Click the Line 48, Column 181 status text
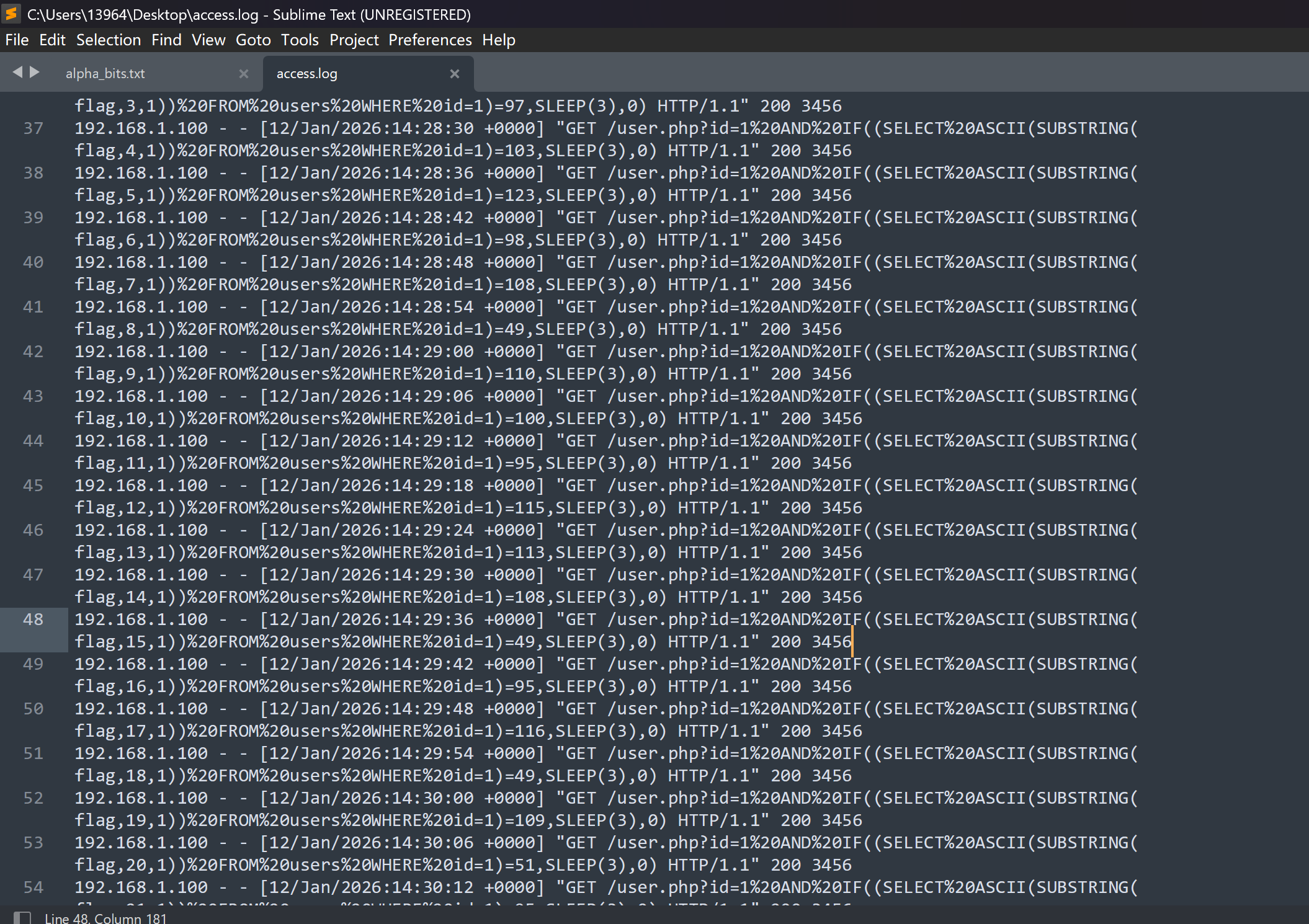This screenshot has width=1309, height=924. point(105,918)
